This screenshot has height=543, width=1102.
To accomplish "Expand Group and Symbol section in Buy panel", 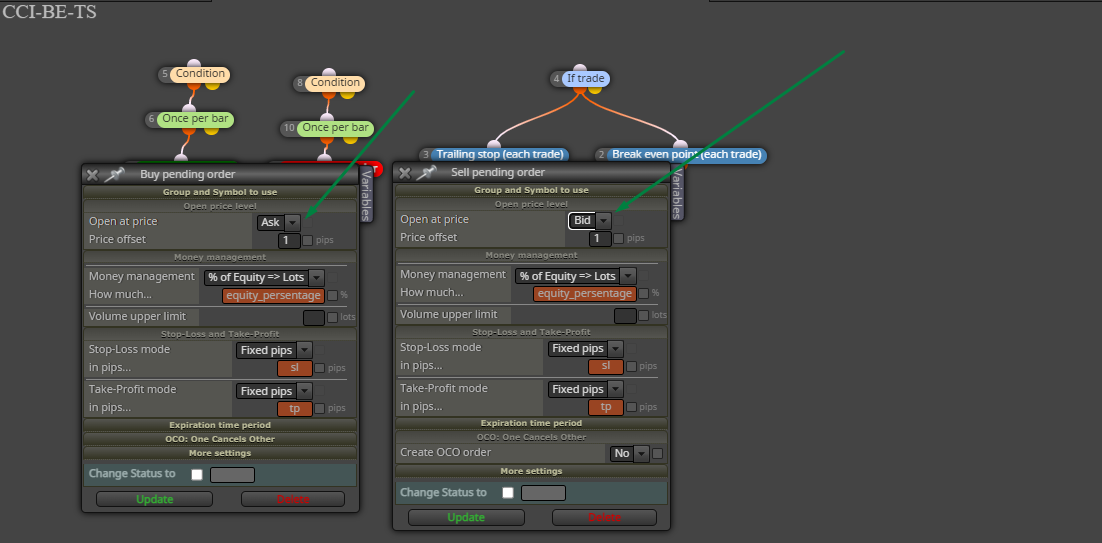I will [x=220, y=192].
